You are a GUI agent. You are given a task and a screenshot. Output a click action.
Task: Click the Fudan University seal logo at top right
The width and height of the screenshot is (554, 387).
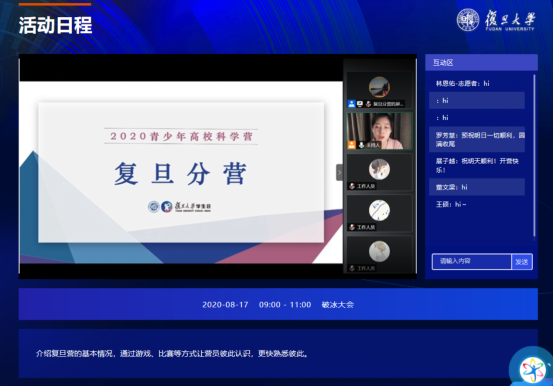click(468, 19)
